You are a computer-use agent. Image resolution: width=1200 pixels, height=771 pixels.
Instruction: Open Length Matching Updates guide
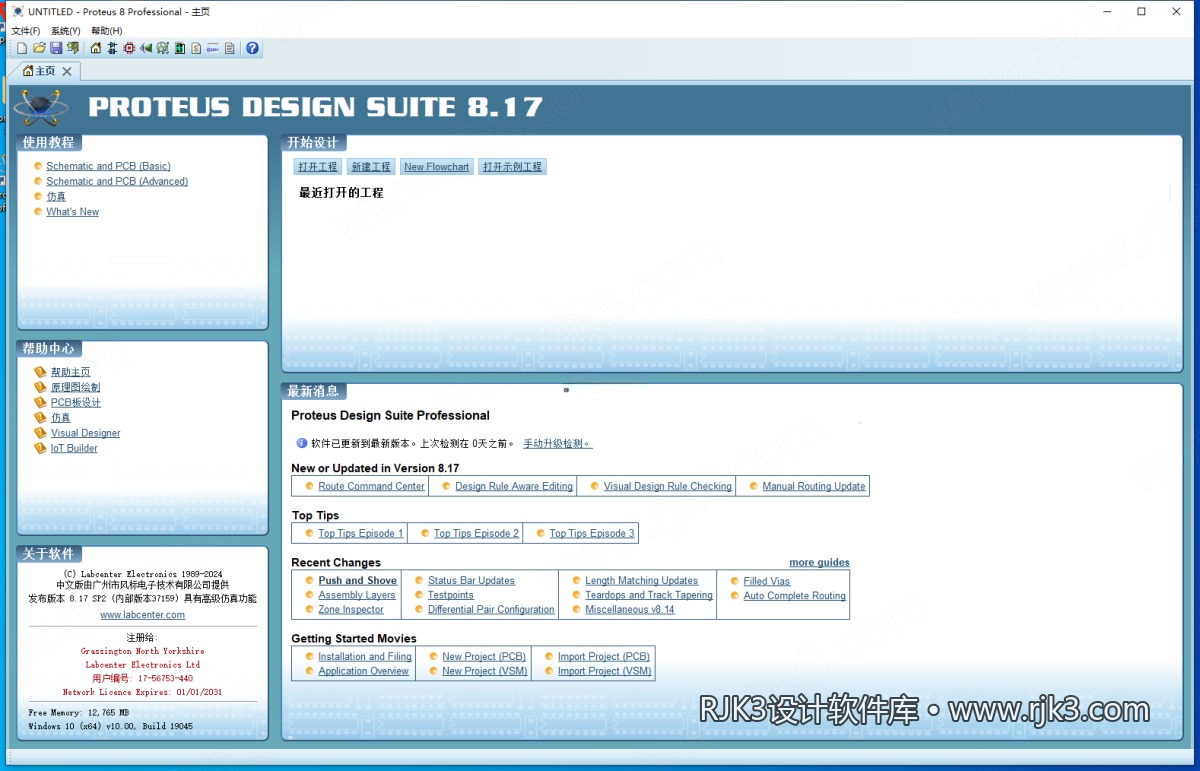coord(641,581)
